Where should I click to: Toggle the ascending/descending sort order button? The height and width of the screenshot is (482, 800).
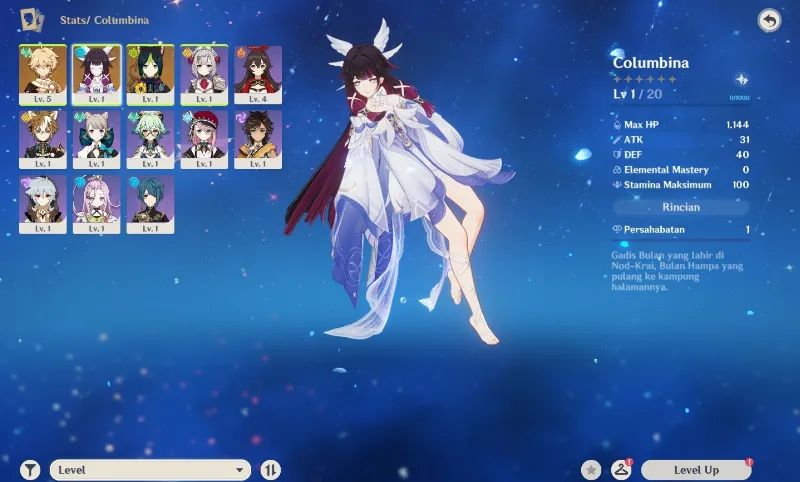coord(270,470)
